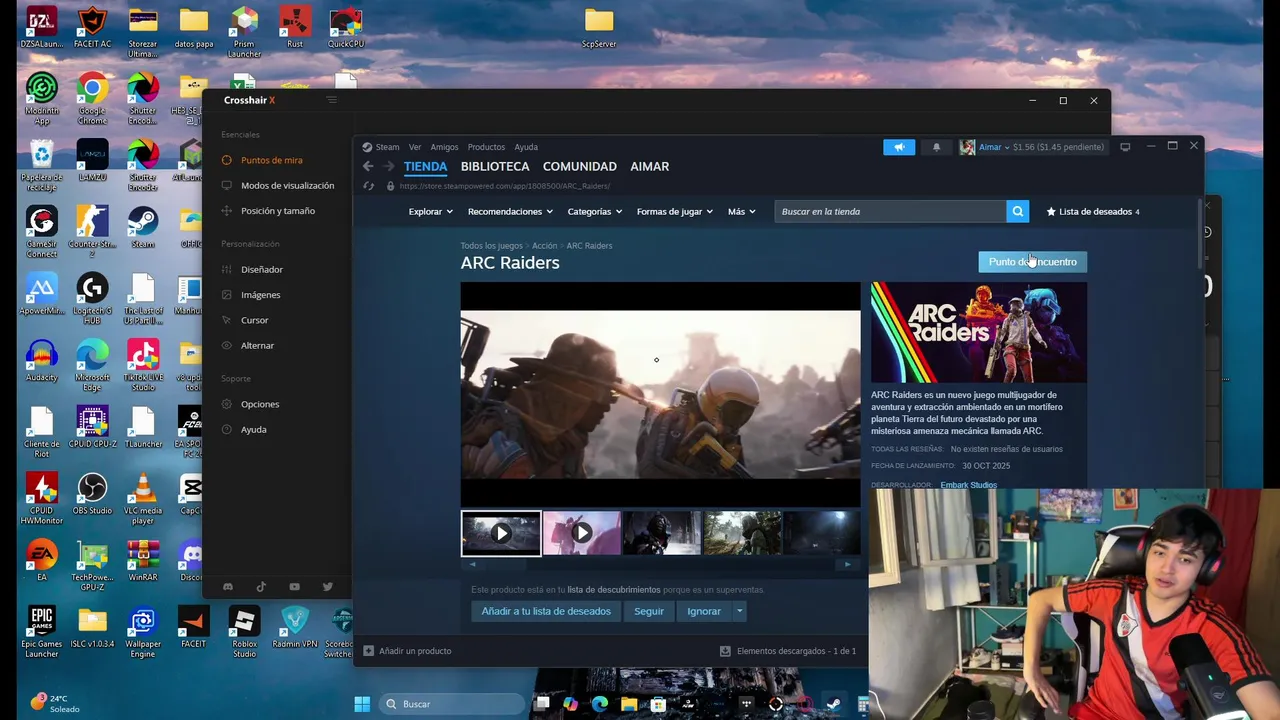Open Opciones in Crosshair X
Screen dimensions: 1280x720
[x=260, y=404]
